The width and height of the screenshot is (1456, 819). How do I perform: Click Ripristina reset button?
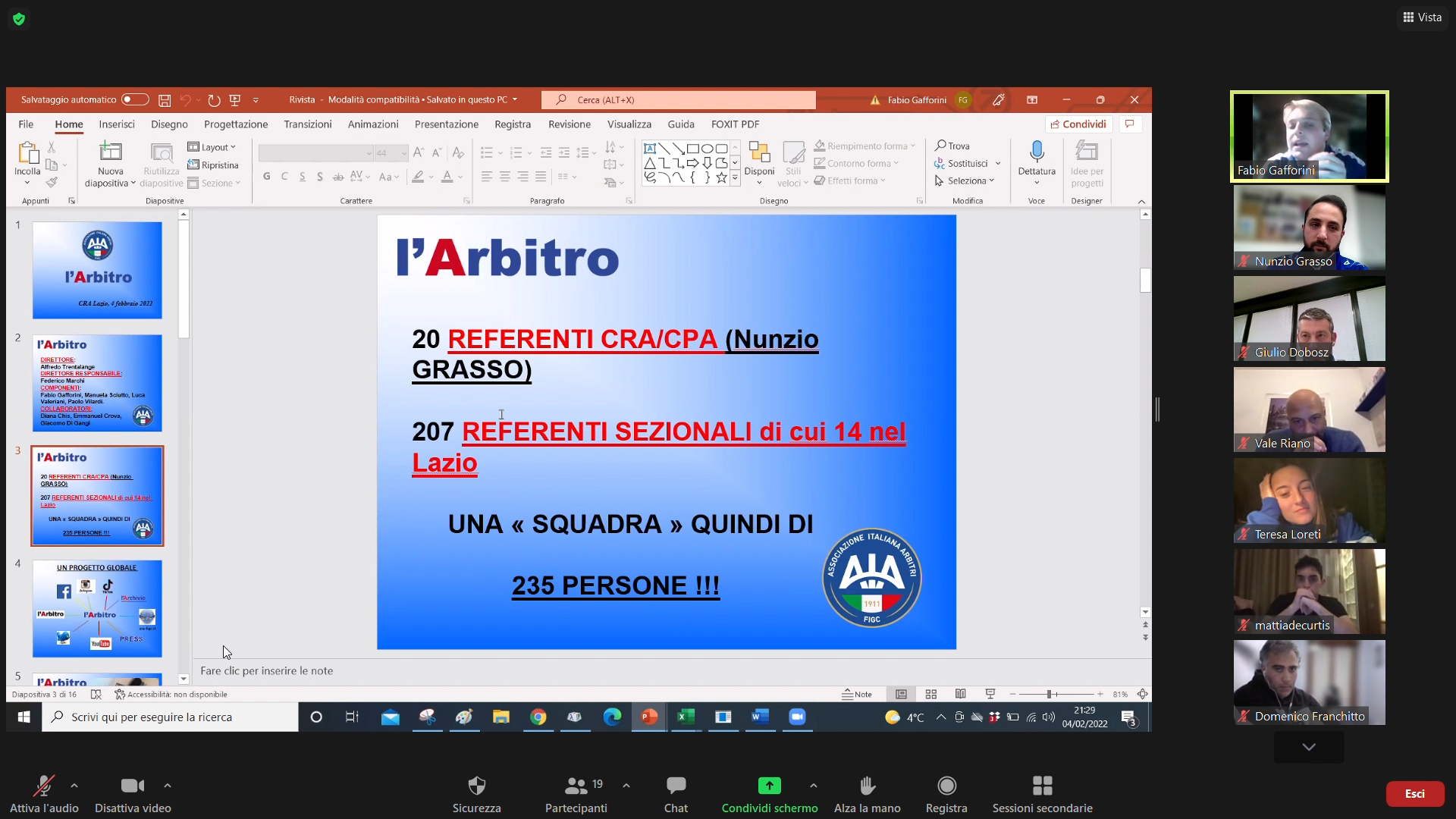click(213, 165)
